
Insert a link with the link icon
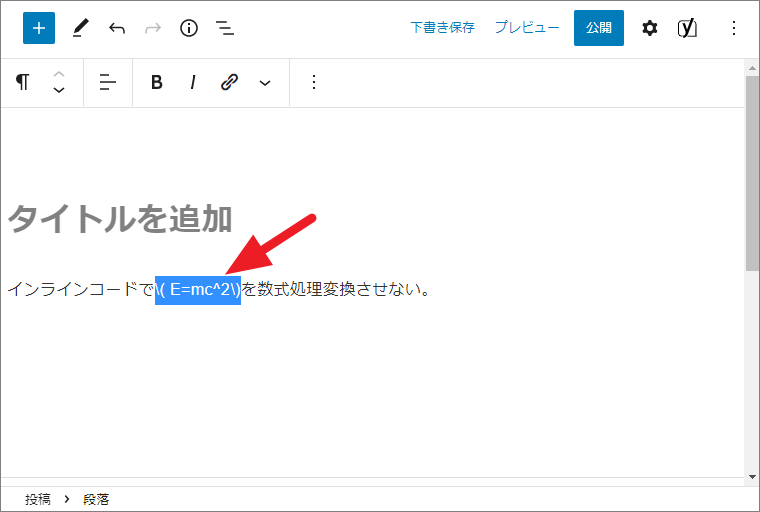tap(229, 82)
